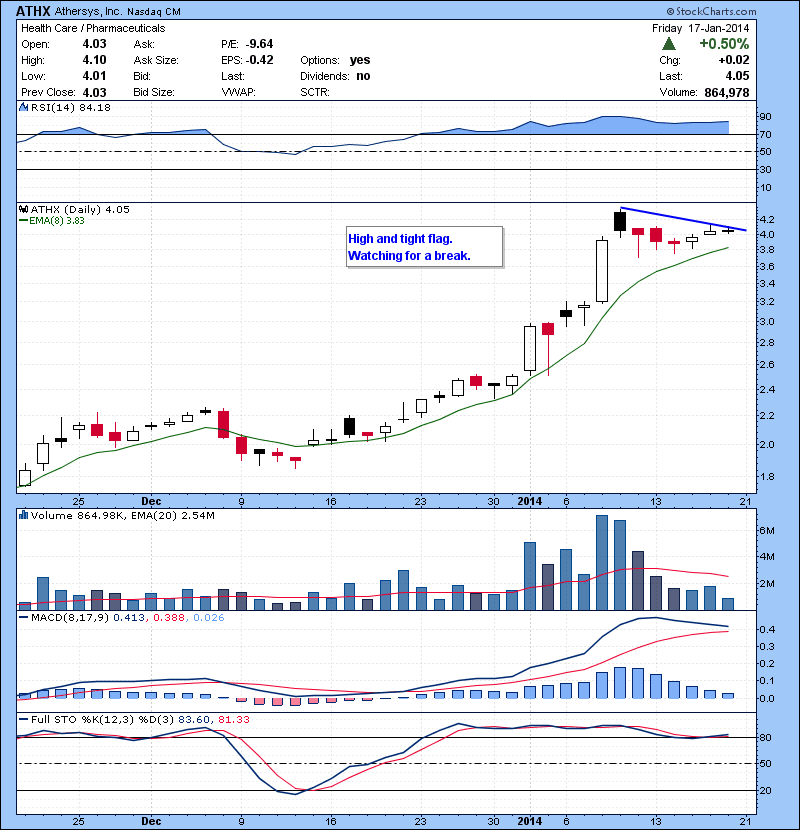This screenshot has width=800, height=830.
Task: Click the green up-arrow change icon
Action: (x=669, y=44)
